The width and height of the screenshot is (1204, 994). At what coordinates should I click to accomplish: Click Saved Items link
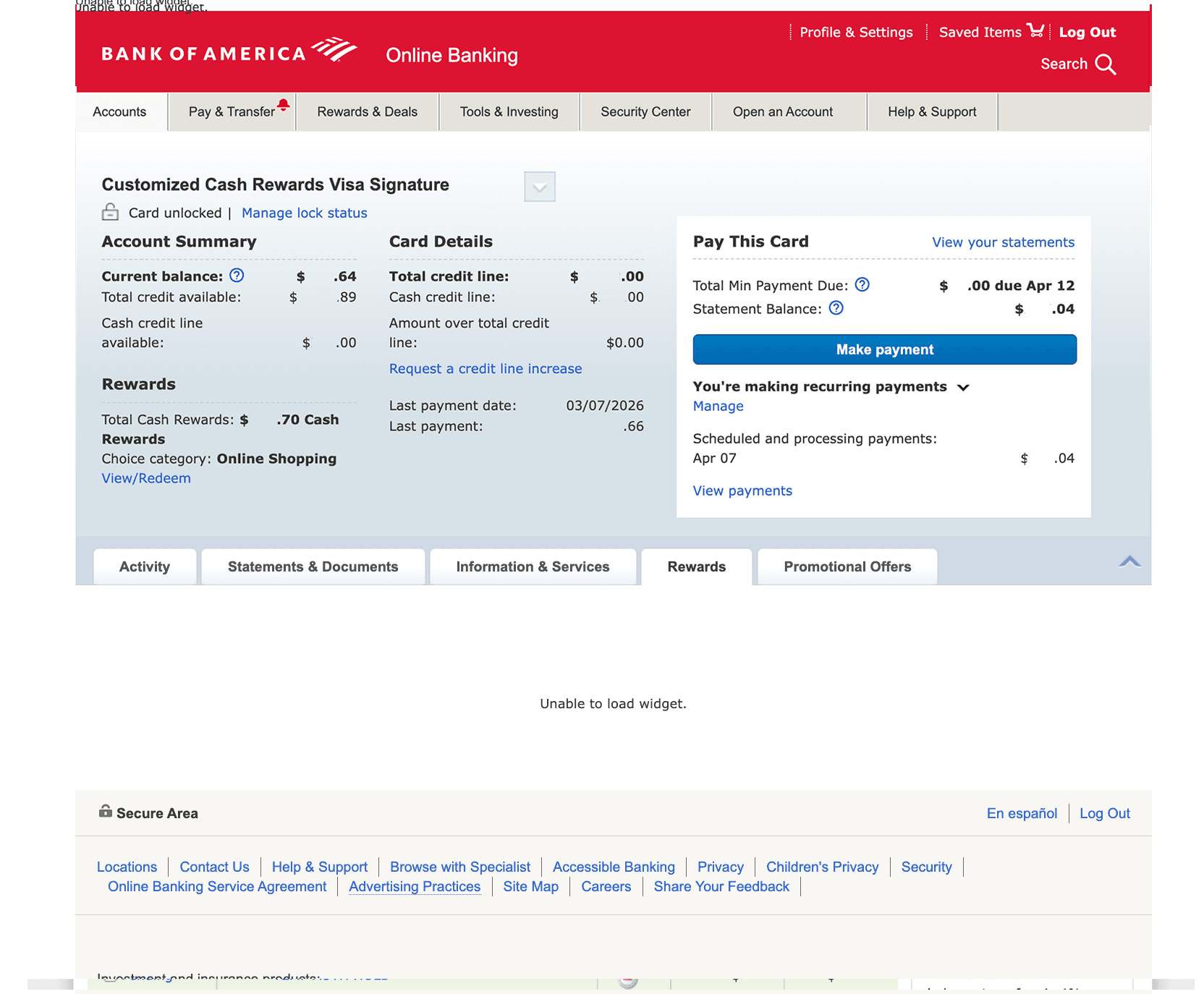click(x=980, y=32)
